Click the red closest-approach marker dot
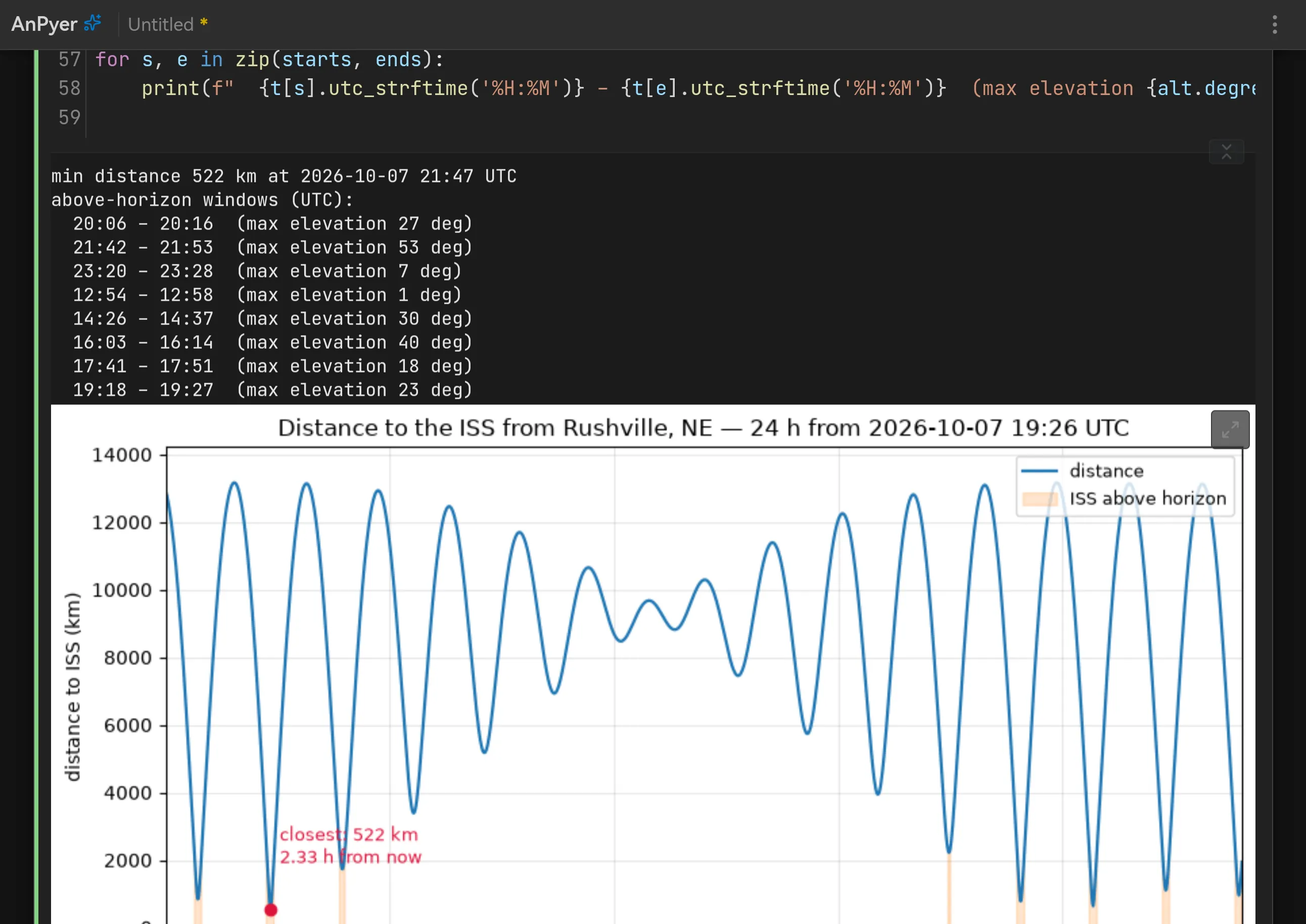Screen dimensions: 1306x924 271,910
